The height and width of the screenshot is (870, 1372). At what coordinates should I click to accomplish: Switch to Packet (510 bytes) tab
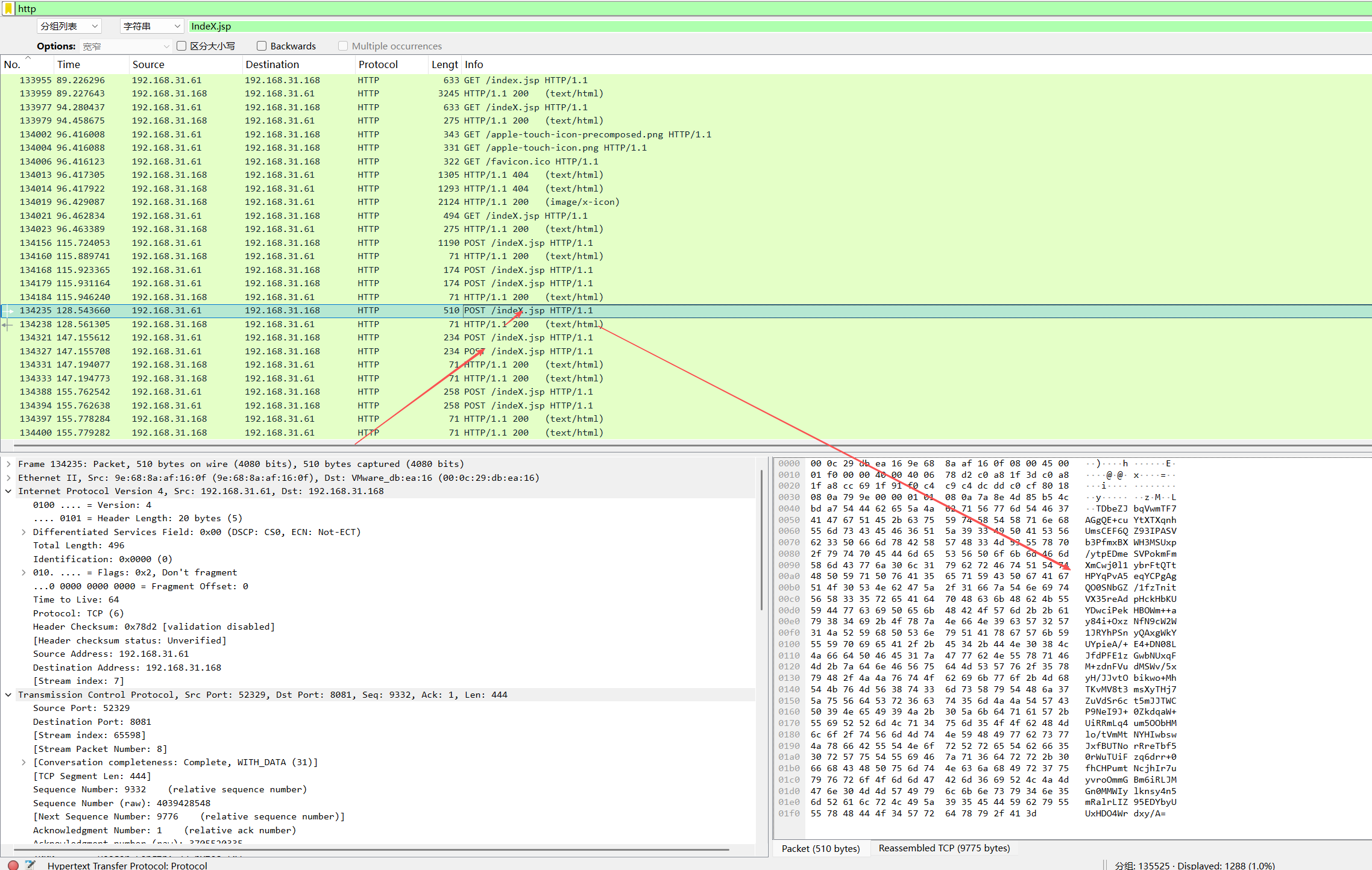(820, 848)
